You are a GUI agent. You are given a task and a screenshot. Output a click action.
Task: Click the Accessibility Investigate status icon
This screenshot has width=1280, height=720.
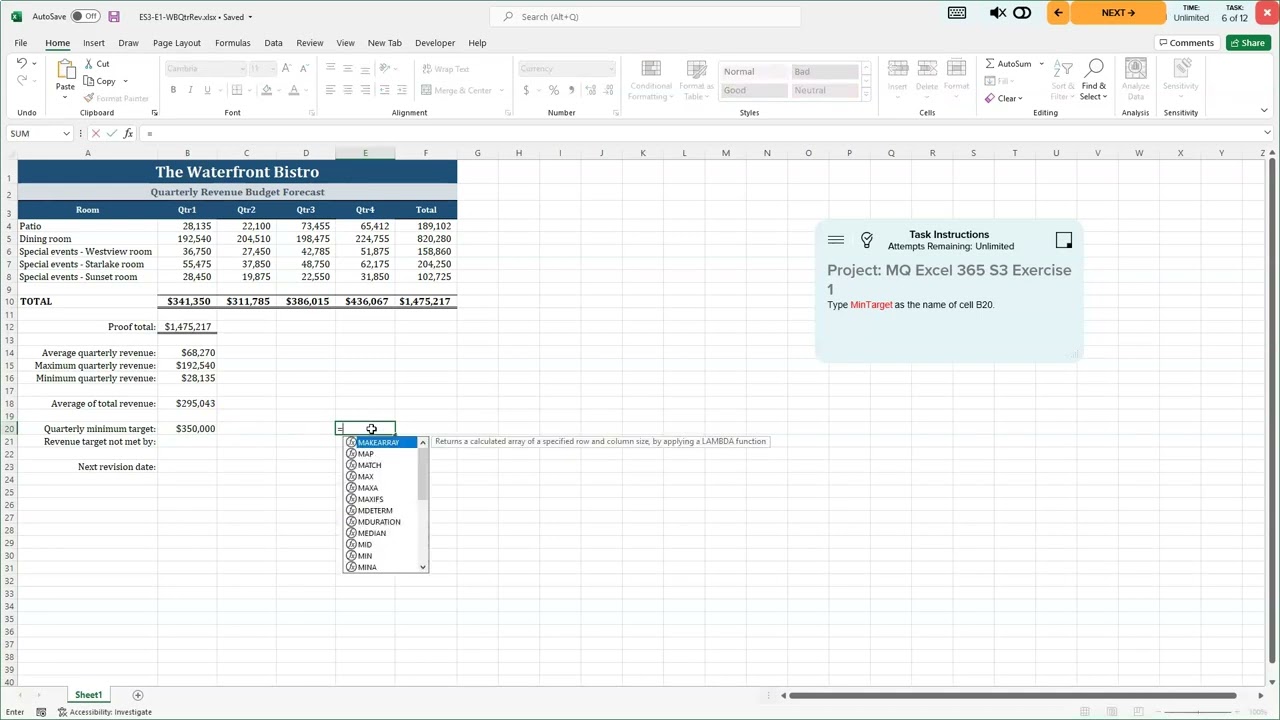click(62, 712)
